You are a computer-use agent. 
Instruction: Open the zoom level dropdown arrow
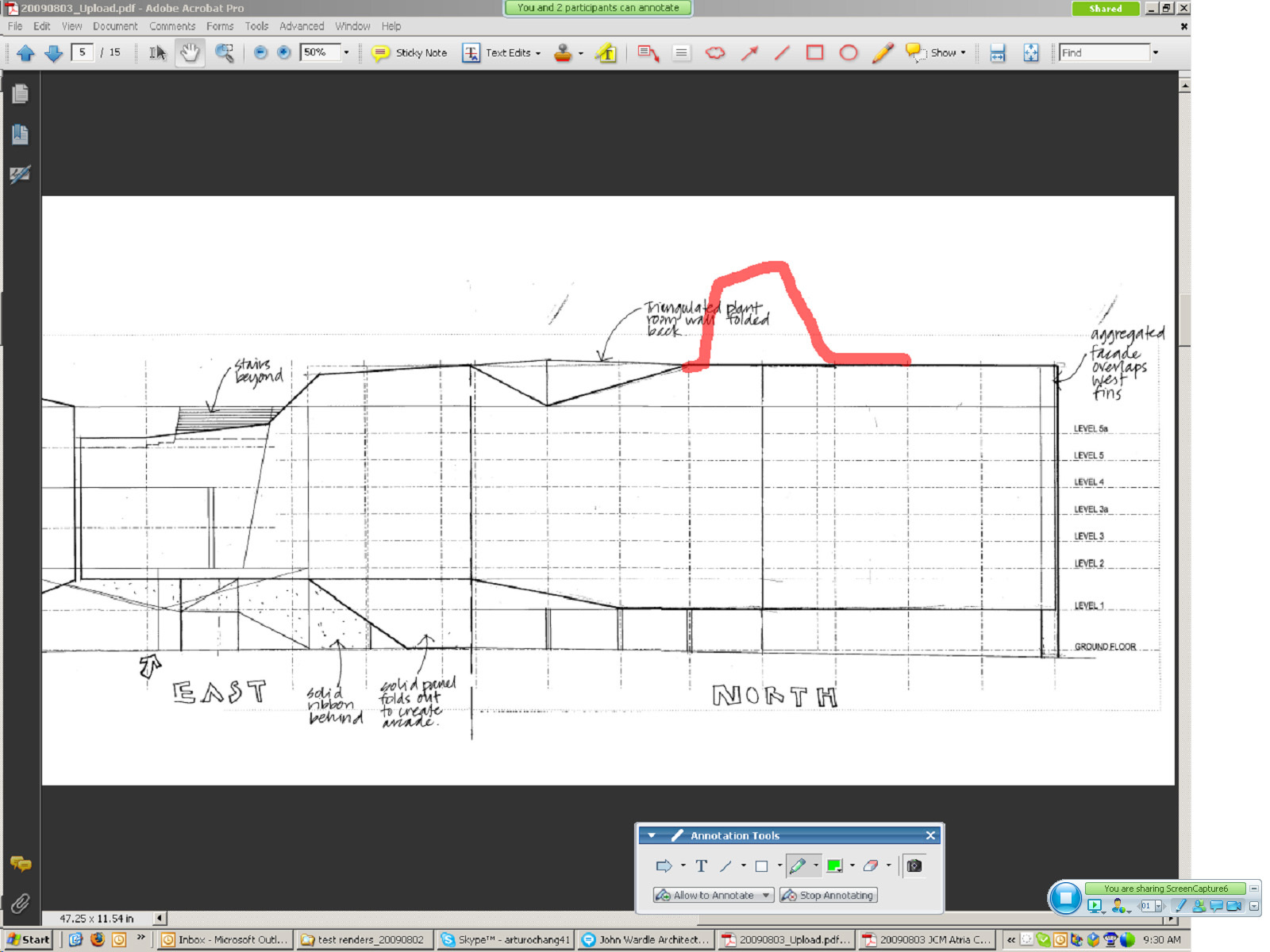[346, 53]
